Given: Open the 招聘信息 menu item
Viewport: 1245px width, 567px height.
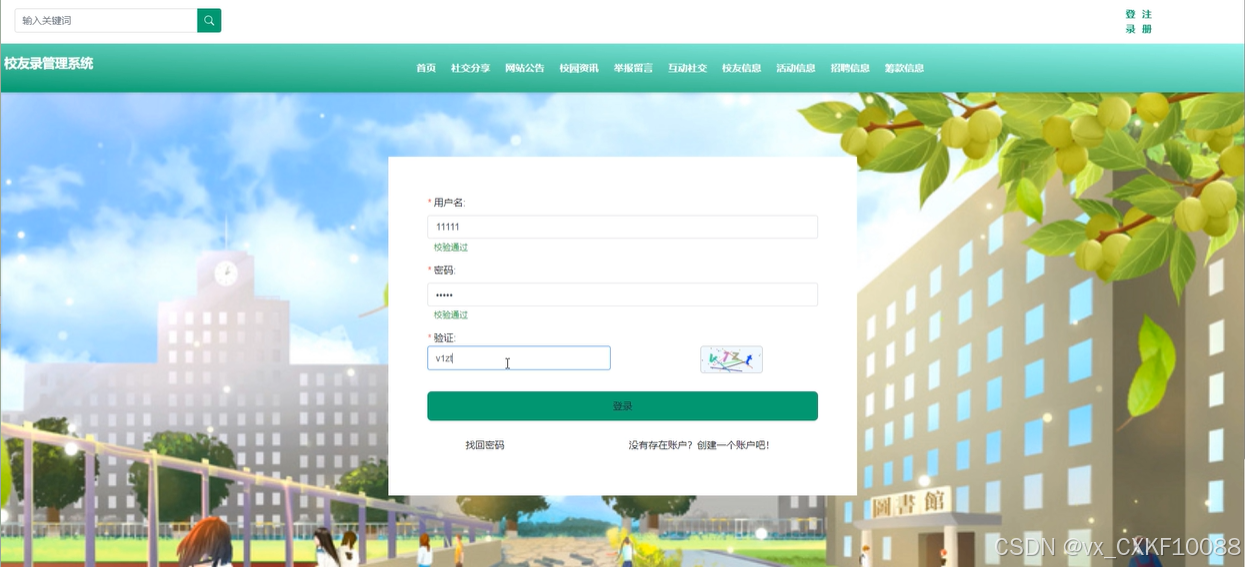Looking at the screenshot, I should coord(850,68).
